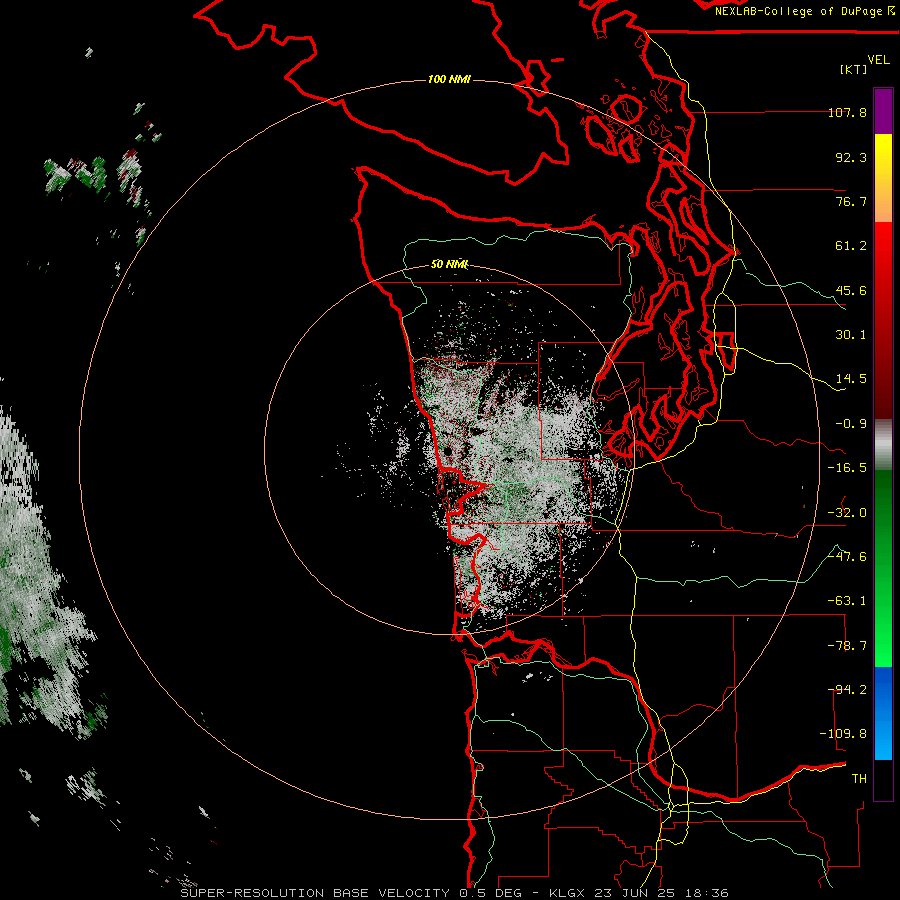Click the -109.8 velocity scale value
Viewport: 900px width, 900px height.
843,734
